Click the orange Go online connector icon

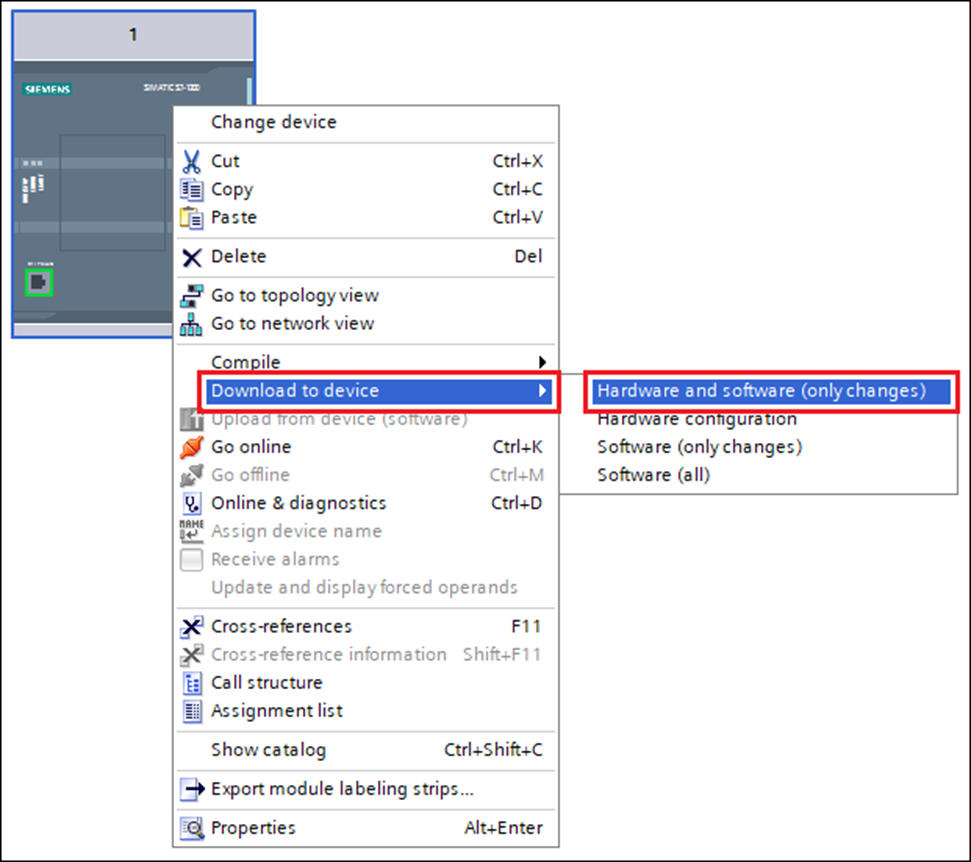pyautogui.click(x=191, y=446)
